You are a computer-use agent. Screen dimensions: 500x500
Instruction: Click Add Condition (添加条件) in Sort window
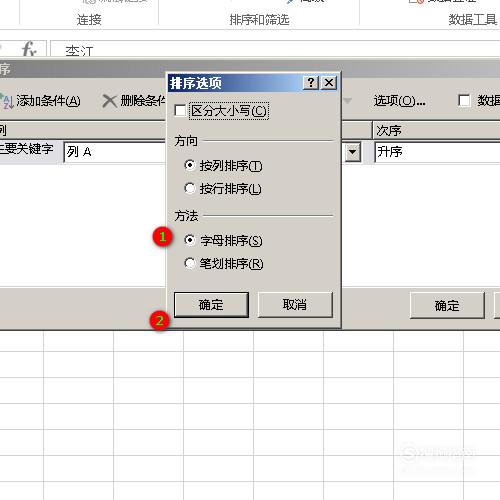(x=41, y=101)
